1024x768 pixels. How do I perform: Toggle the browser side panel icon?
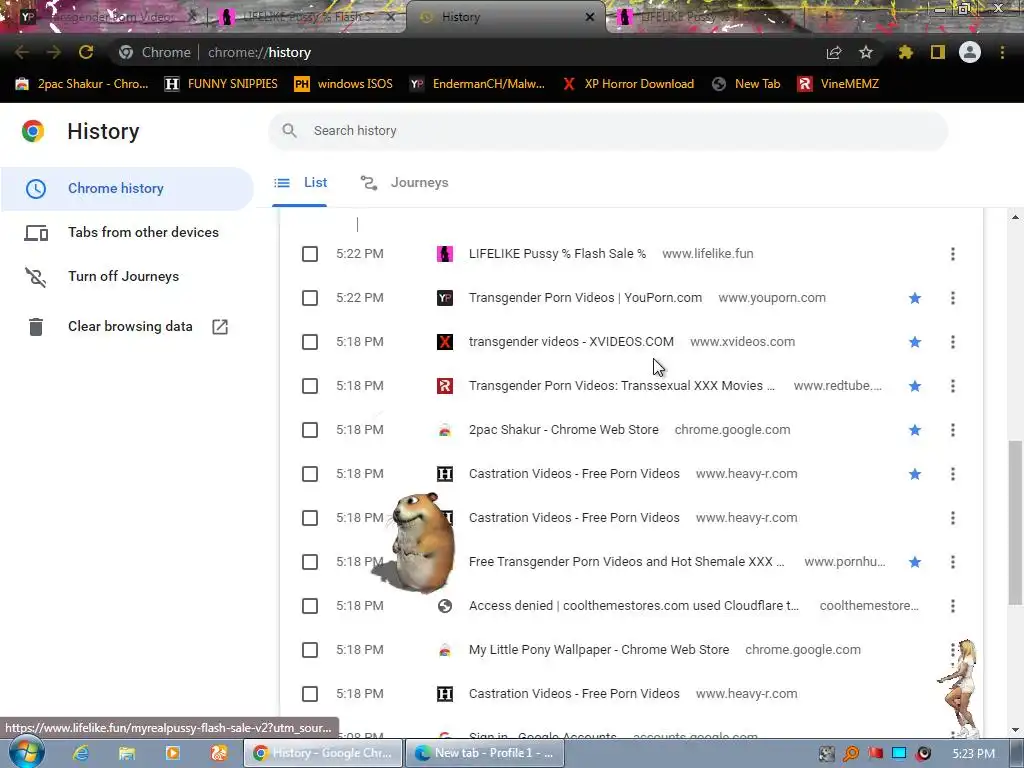point(938,52)
